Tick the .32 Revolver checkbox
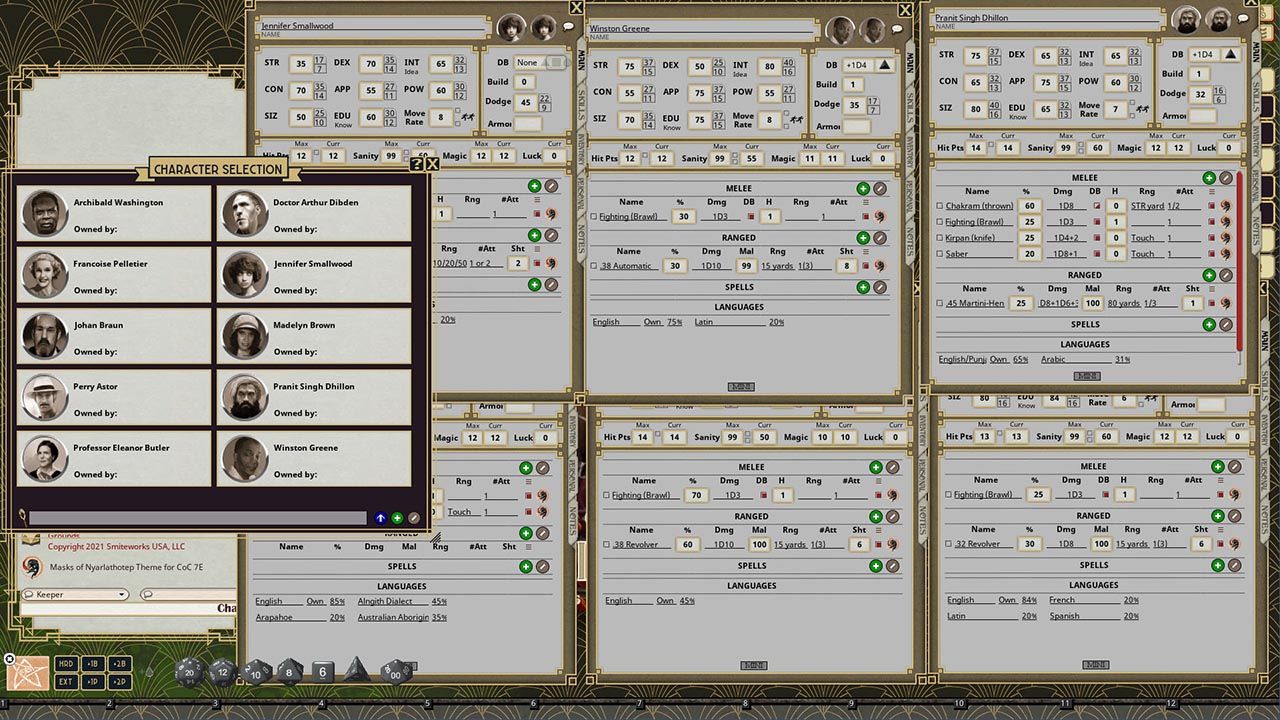Image resolution: width=1280 pixels, height=720 pixels. pyautogui.click(x=947, y=544)
